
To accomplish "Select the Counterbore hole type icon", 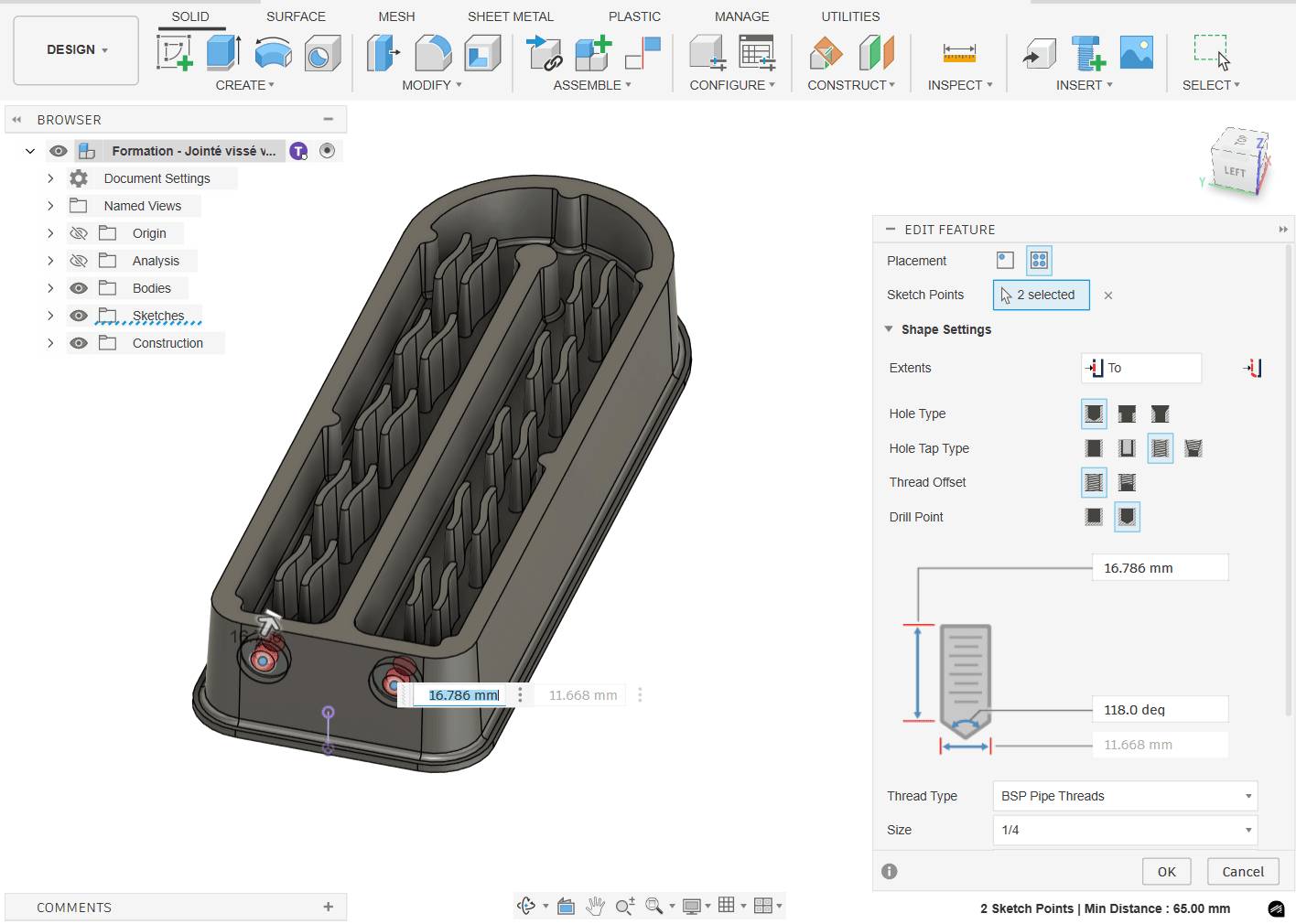I will tap(1127, 414).
